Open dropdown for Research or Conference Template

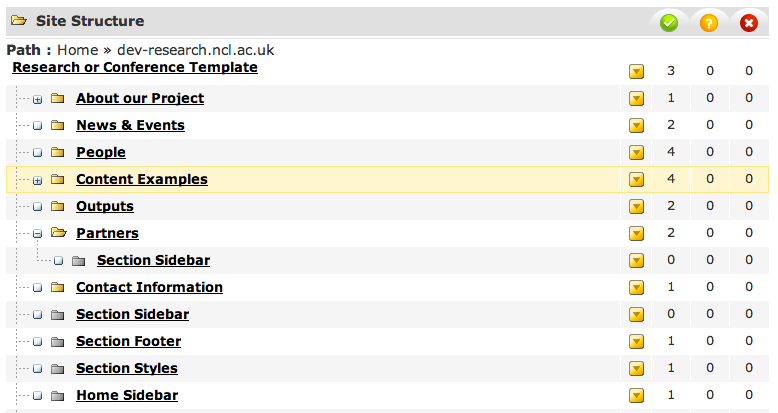coord(636,72)
